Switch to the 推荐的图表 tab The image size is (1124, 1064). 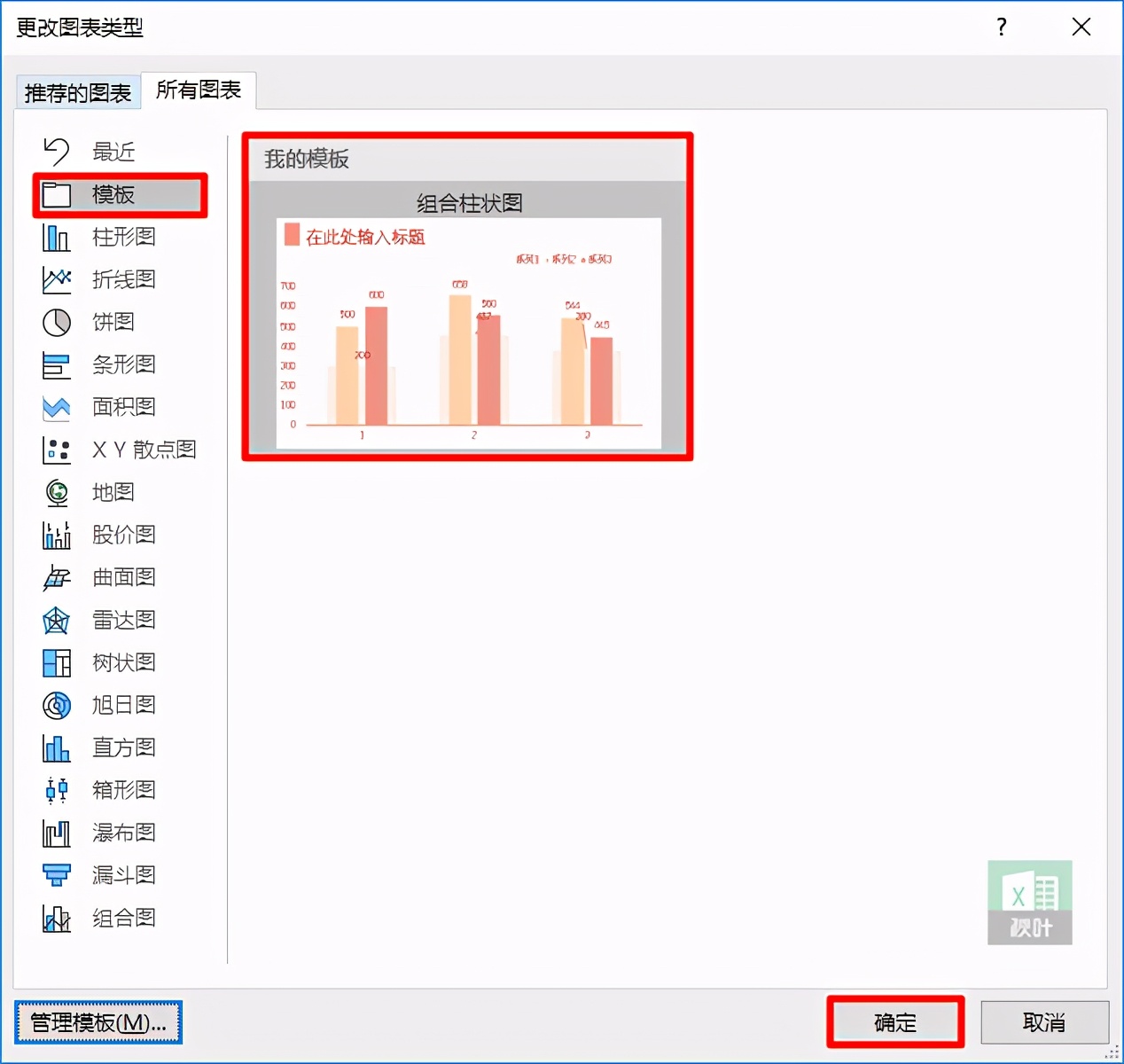[77, 91]
